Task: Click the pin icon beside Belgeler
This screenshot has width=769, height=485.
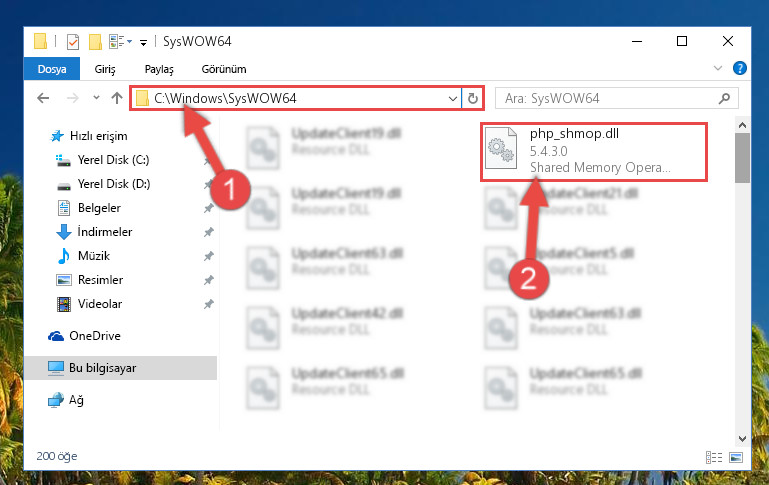Action: pyautogui.click(x=208, y=208)
